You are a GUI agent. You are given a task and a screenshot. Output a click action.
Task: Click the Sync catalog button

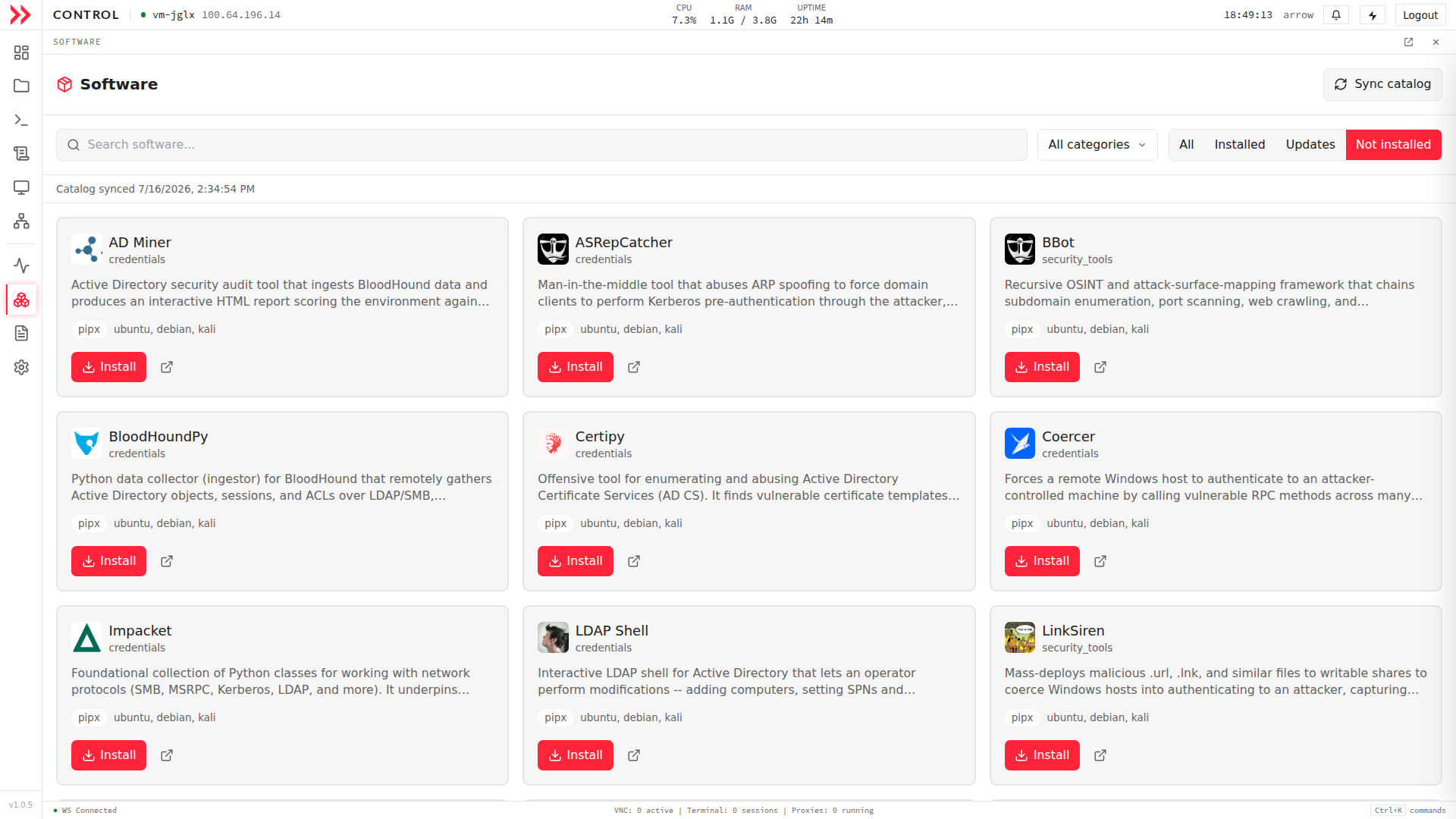[x=1382, y=84]
